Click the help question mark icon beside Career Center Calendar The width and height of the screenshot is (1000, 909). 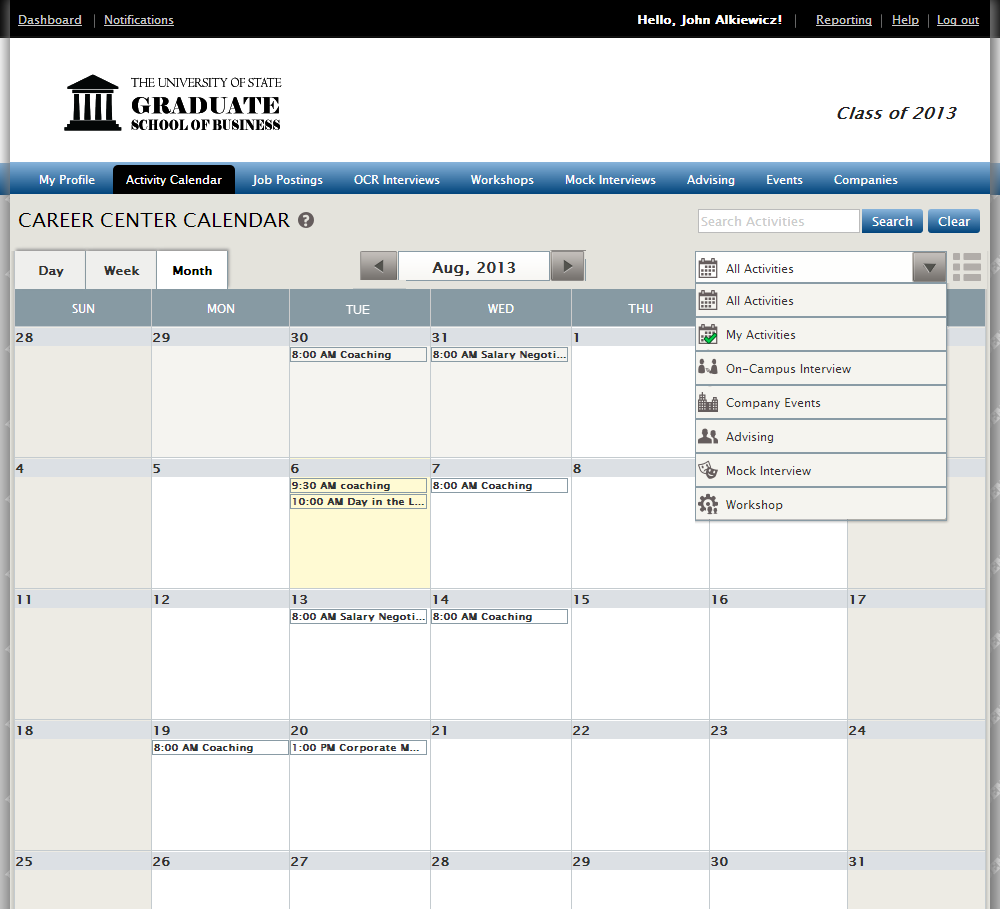306,220
